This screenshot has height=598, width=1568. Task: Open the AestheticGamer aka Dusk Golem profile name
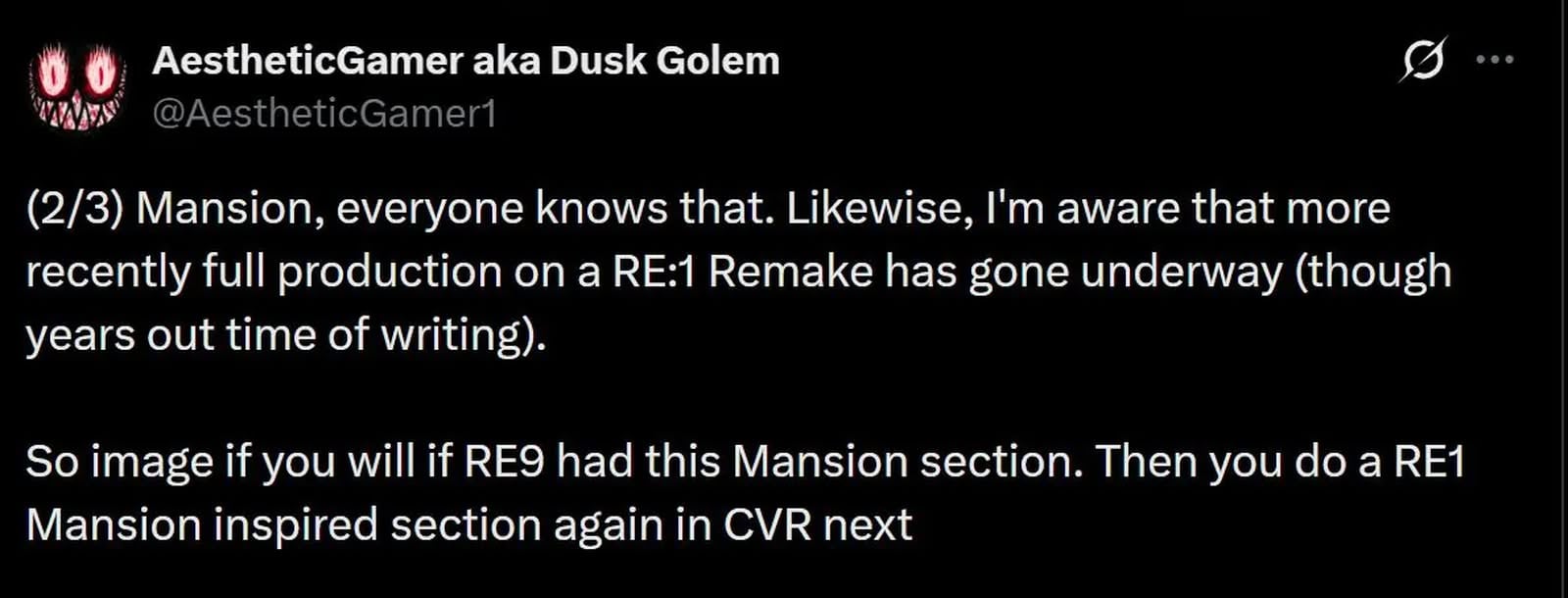pyautogui.click(x=465, y=61)
